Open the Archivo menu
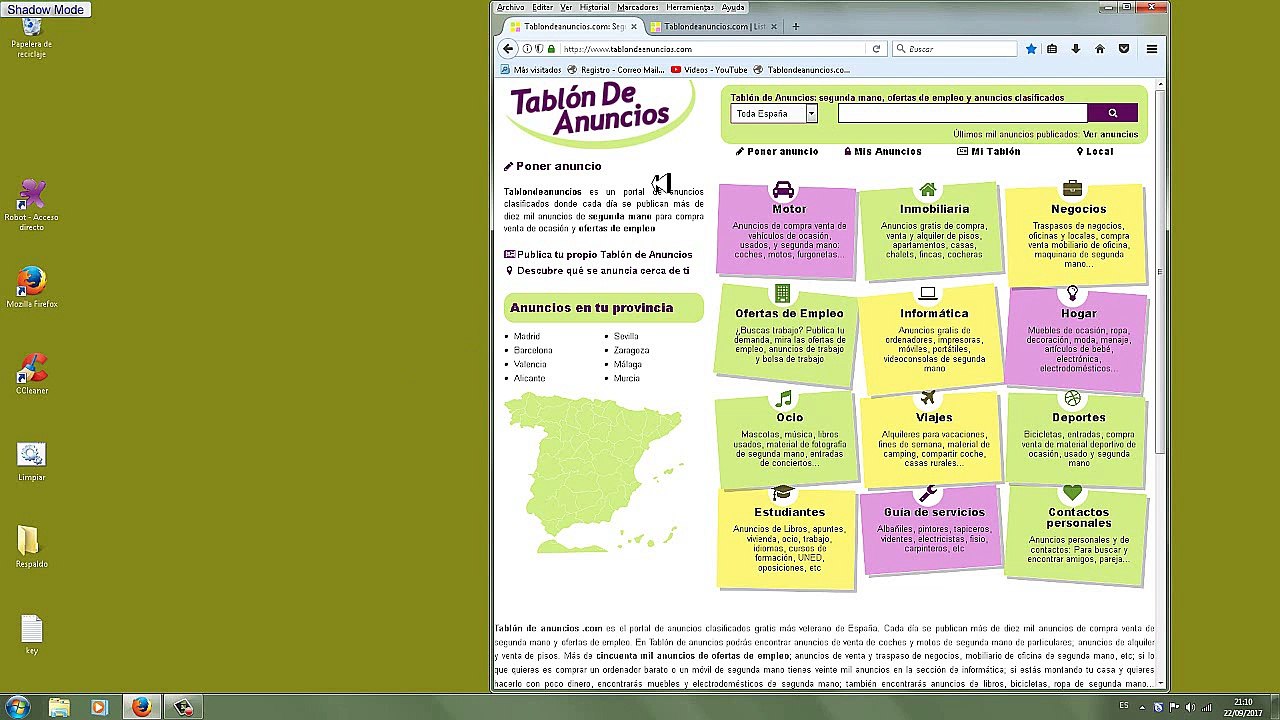 [510, 7]
